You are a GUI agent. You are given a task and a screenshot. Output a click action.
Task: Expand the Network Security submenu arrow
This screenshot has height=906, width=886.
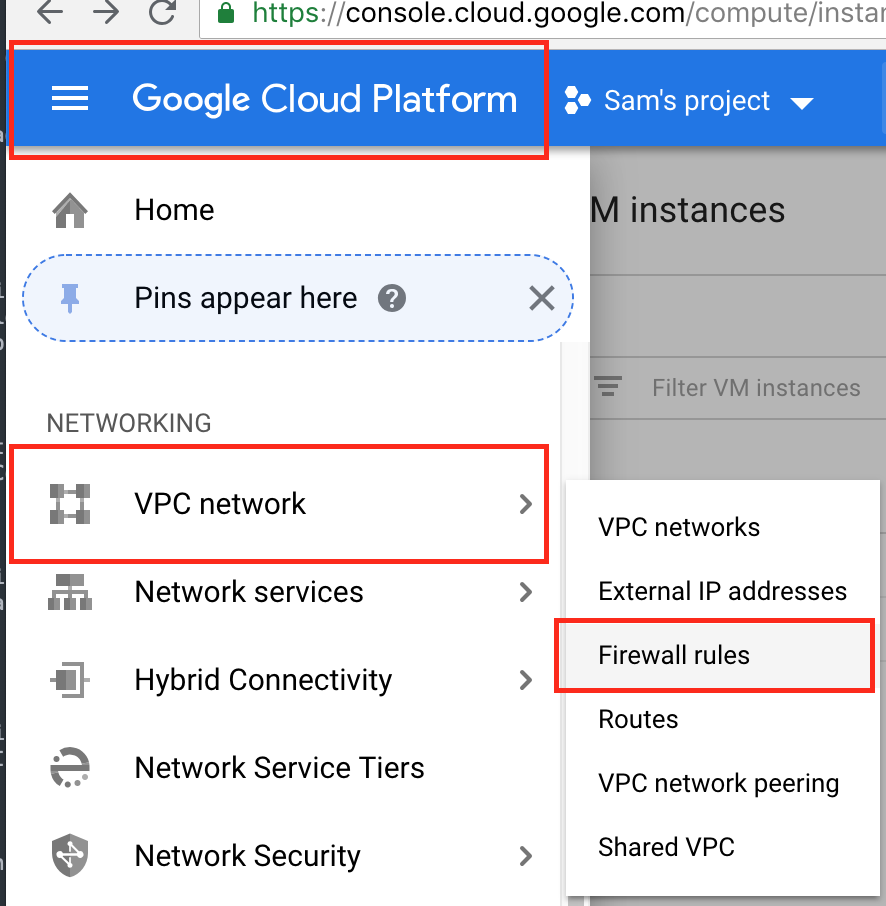pyautogui.click(x=525, y=856)
